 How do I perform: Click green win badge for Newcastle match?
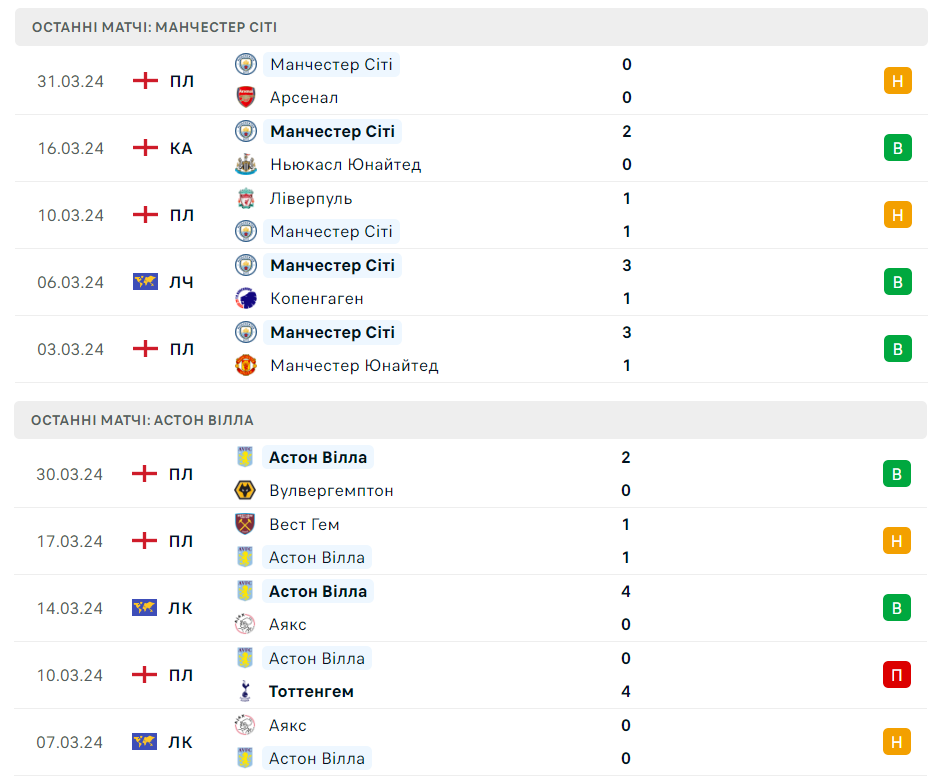(x=897, y=148)
